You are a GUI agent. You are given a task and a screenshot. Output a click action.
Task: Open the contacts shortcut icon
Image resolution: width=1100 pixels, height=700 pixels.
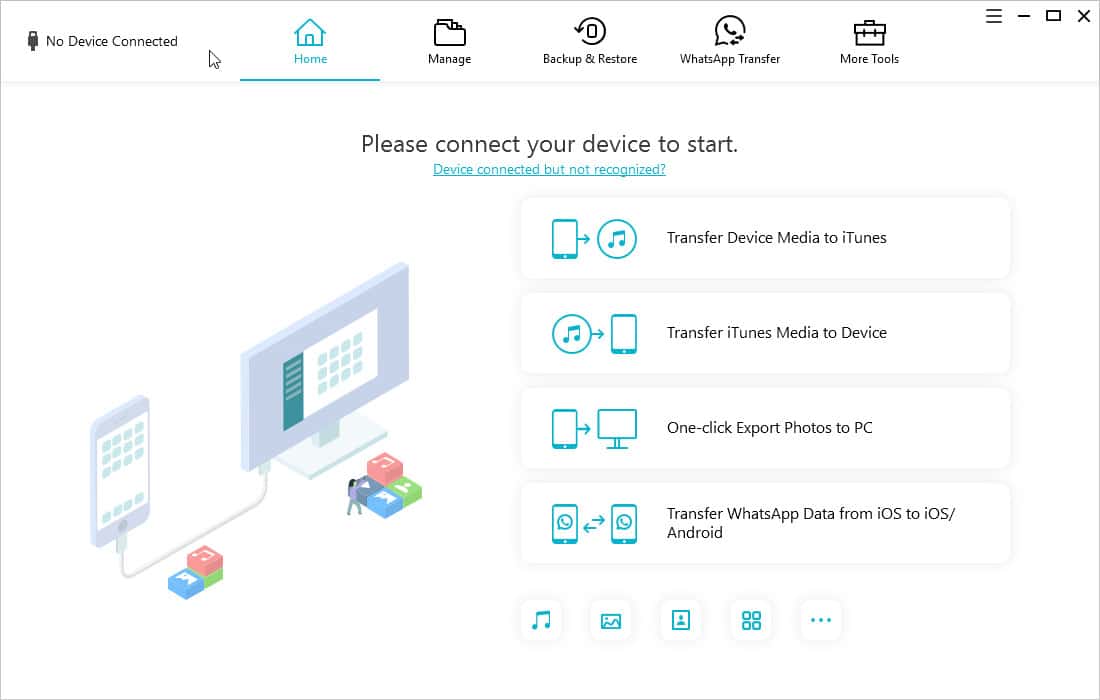coord(681,620)
